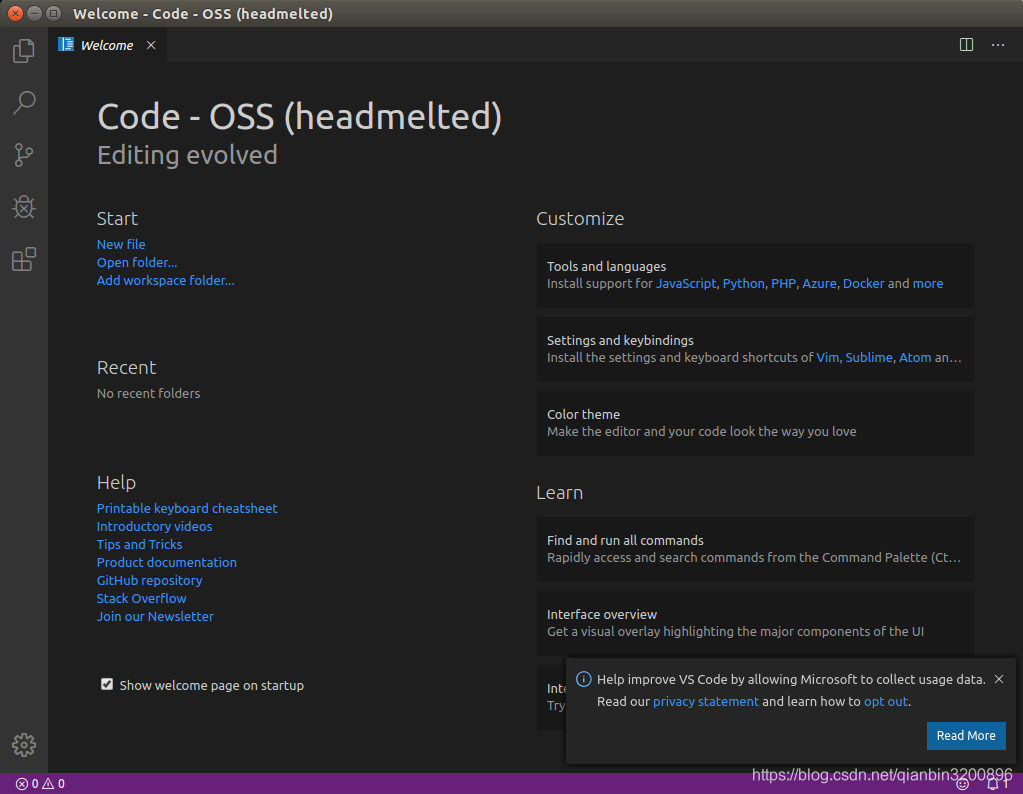Open Introductory videos link
The width and height of the screenshot is (1023, 794).
(154, 527)
